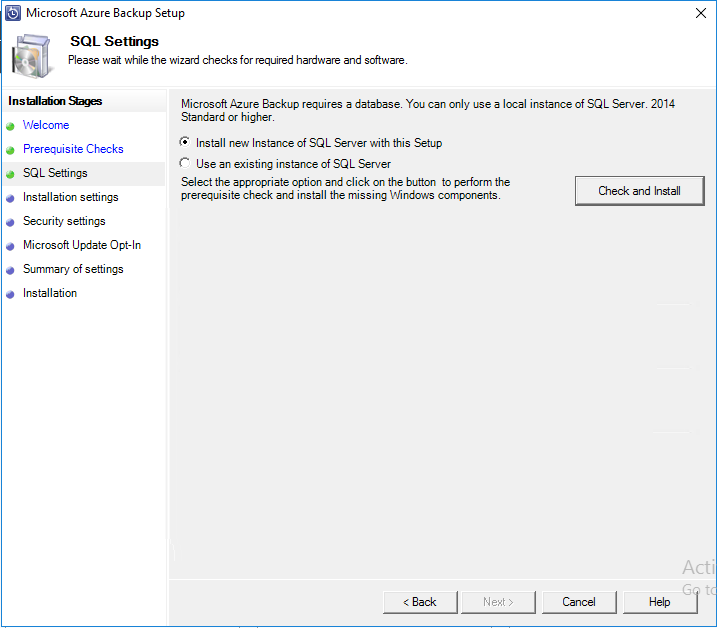The height and width of the screenshot is (628, 717).
Task: Click the bullet beside Security settings
Action: (10, 222)
